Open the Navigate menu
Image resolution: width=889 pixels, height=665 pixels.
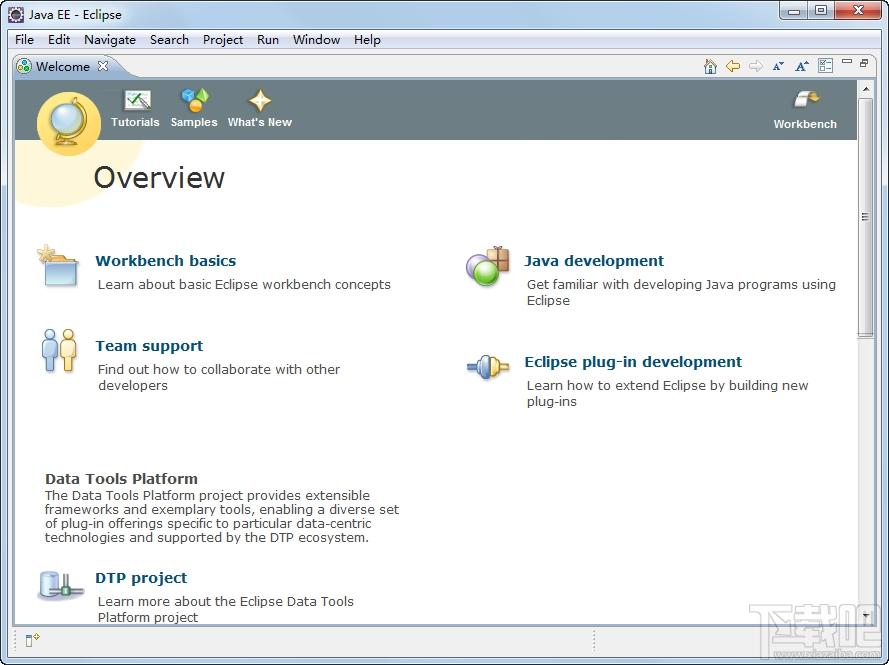(x=110, y=40)
